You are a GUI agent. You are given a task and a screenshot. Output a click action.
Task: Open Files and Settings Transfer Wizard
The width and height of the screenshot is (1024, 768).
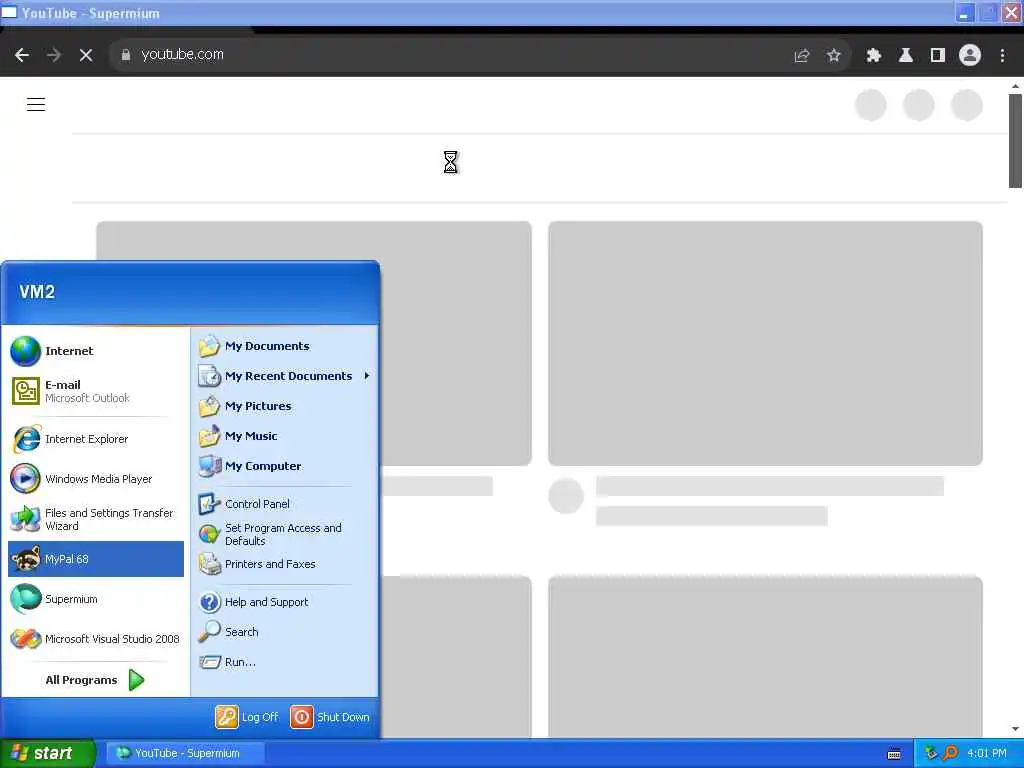95,519
